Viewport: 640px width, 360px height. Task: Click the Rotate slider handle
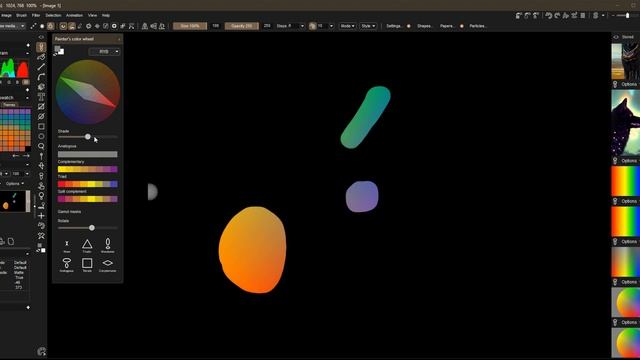pyautogui.click(x=92, y=228)
